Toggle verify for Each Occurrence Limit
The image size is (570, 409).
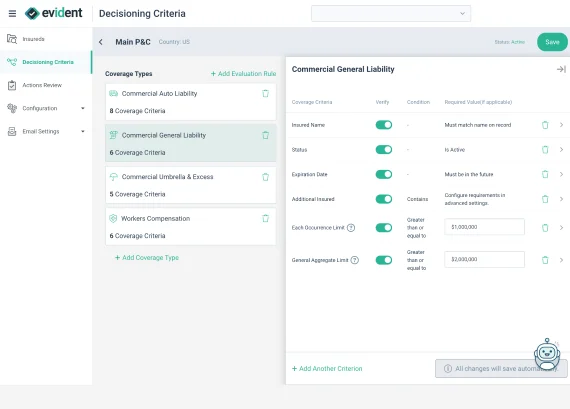384,228
